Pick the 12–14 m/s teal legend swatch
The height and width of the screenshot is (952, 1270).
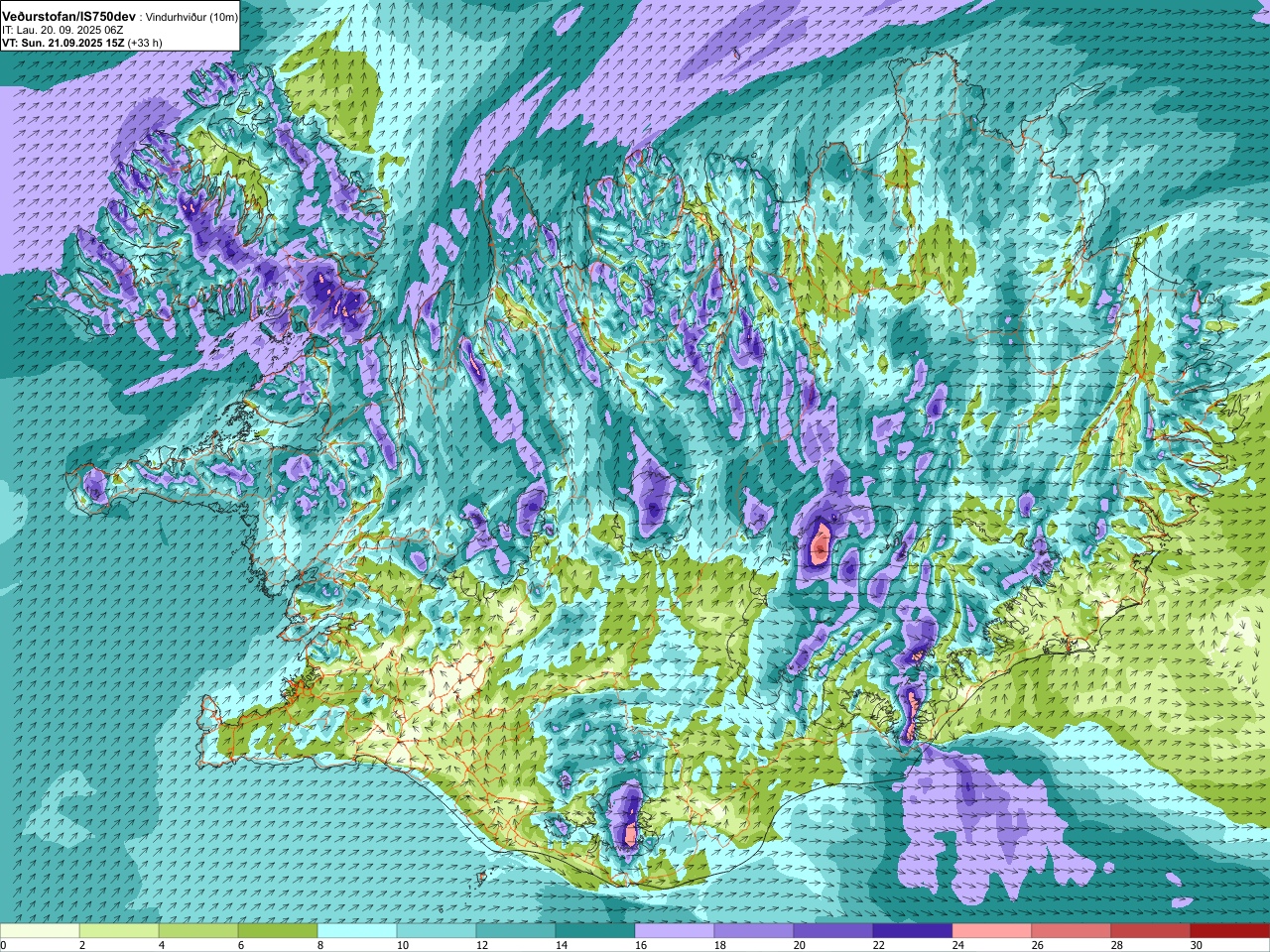click(x=516, y=931)
